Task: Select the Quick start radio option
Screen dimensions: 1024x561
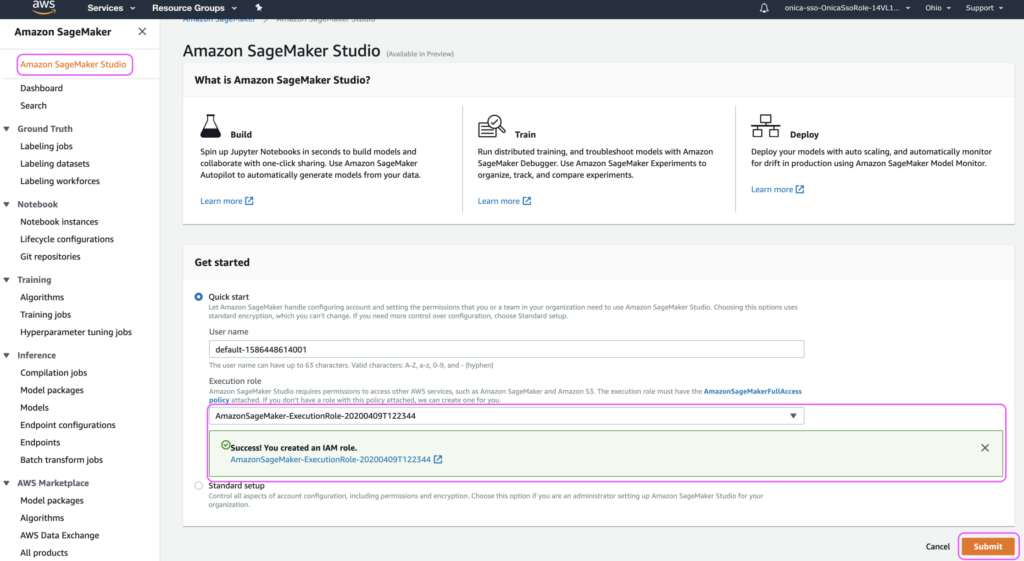Action: [199, 297]
